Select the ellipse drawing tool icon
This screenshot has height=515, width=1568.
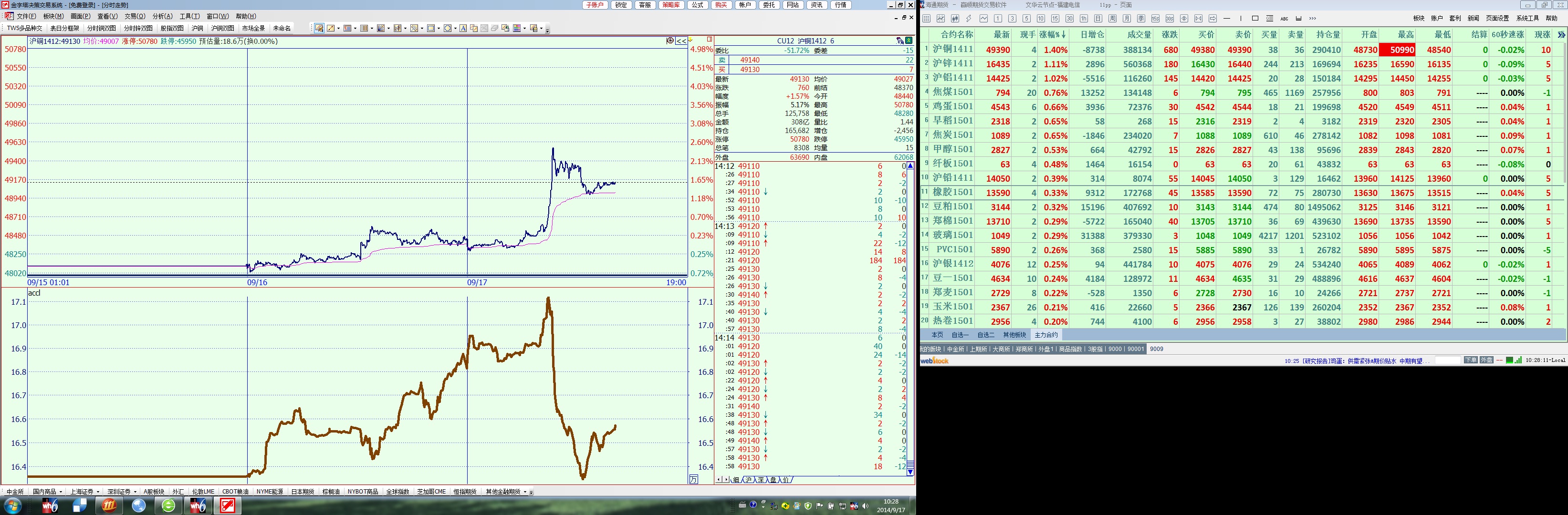[x=448, y=29]
